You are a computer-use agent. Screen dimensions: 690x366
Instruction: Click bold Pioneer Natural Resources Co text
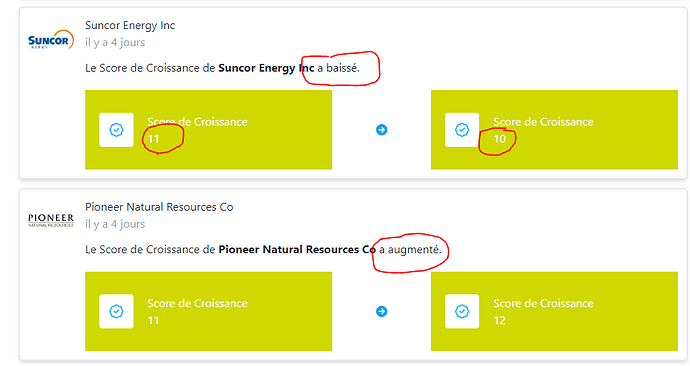pos(297,249)
